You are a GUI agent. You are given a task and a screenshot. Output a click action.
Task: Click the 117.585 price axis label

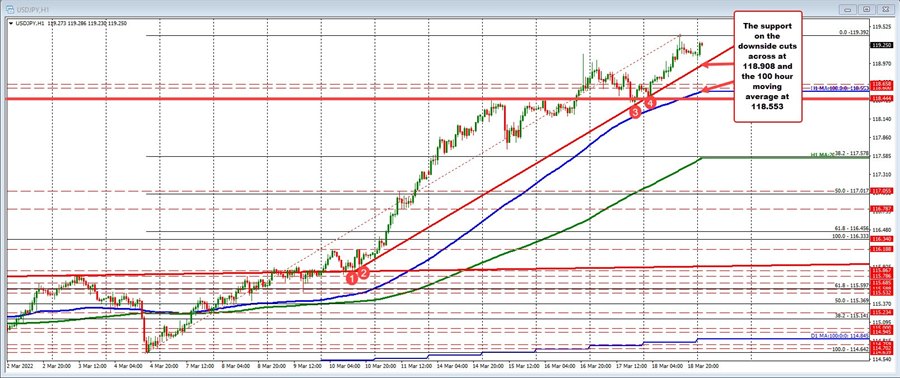882,155
